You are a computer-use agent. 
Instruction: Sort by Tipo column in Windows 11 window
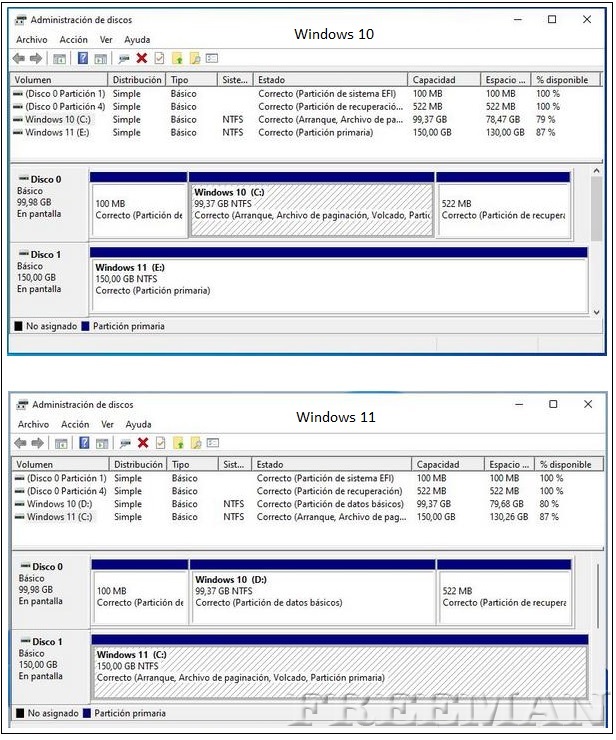click(193, 464)
